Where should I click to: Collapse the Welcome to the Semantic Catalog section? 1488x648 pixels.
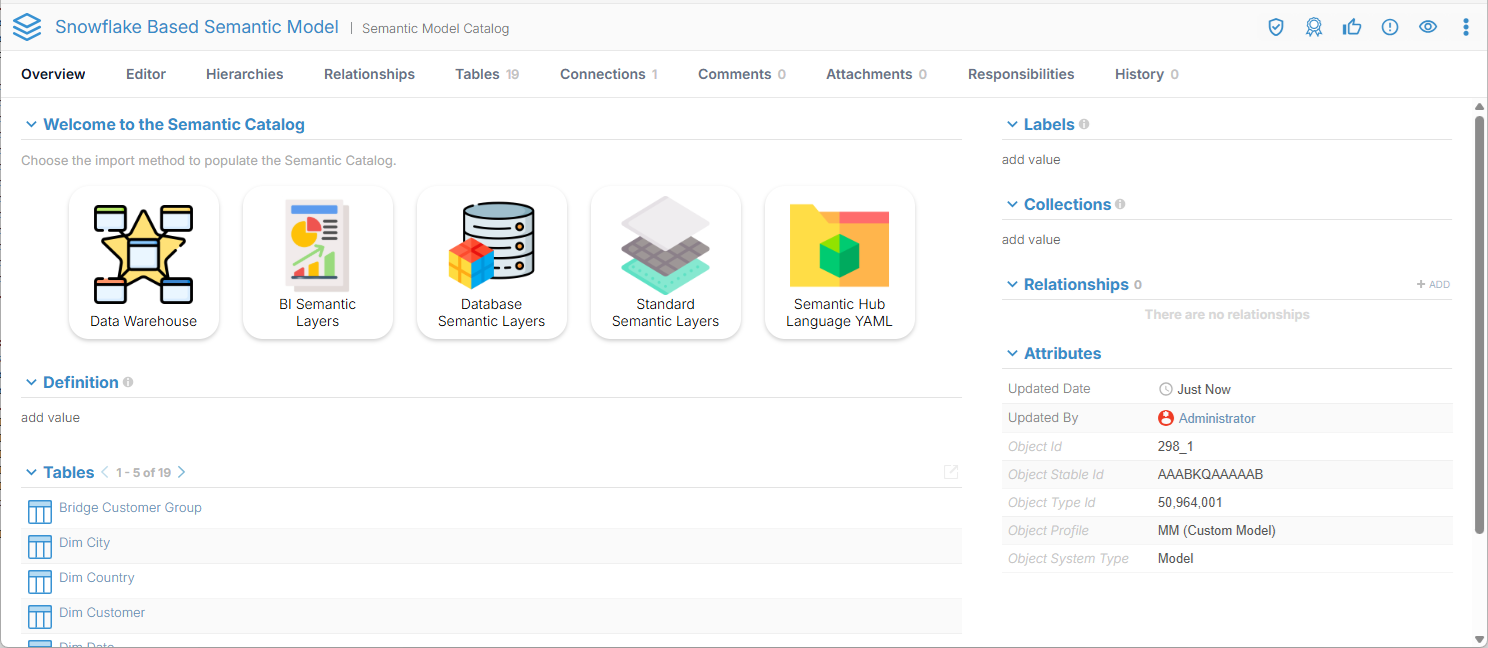[31, 125]
